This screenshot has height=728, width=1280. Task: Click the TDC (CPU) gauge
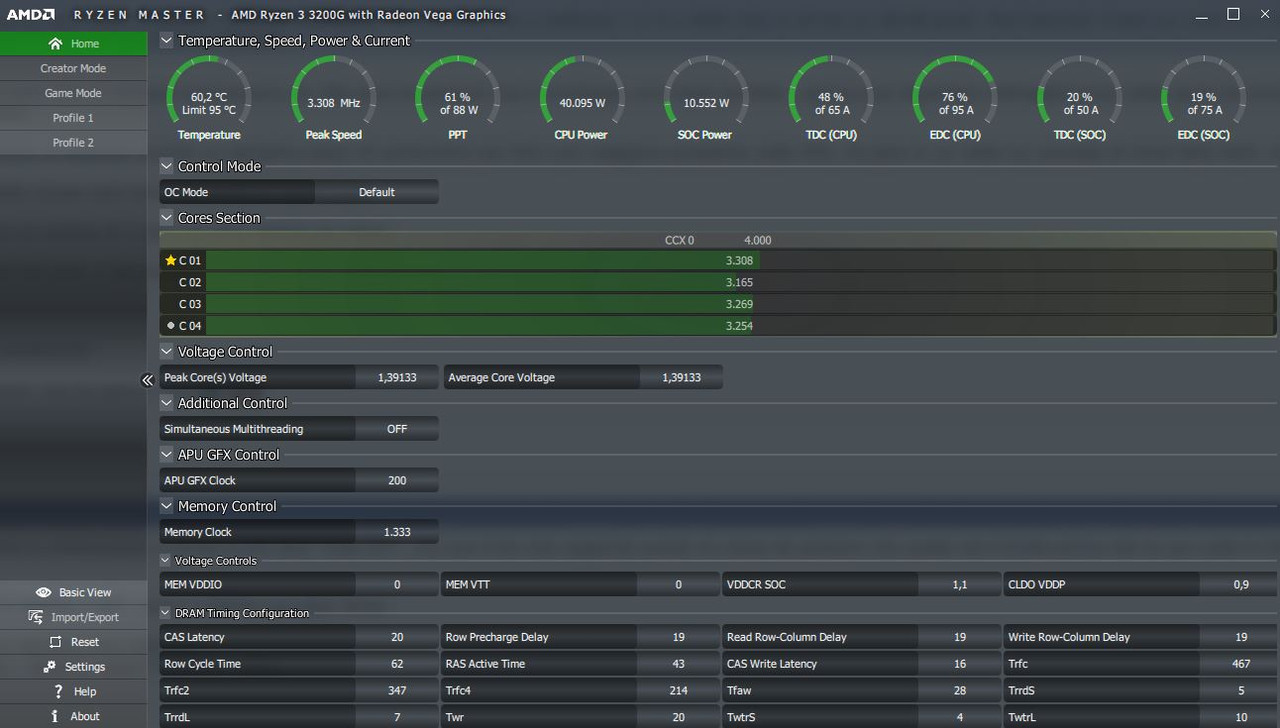coord(831,98)
